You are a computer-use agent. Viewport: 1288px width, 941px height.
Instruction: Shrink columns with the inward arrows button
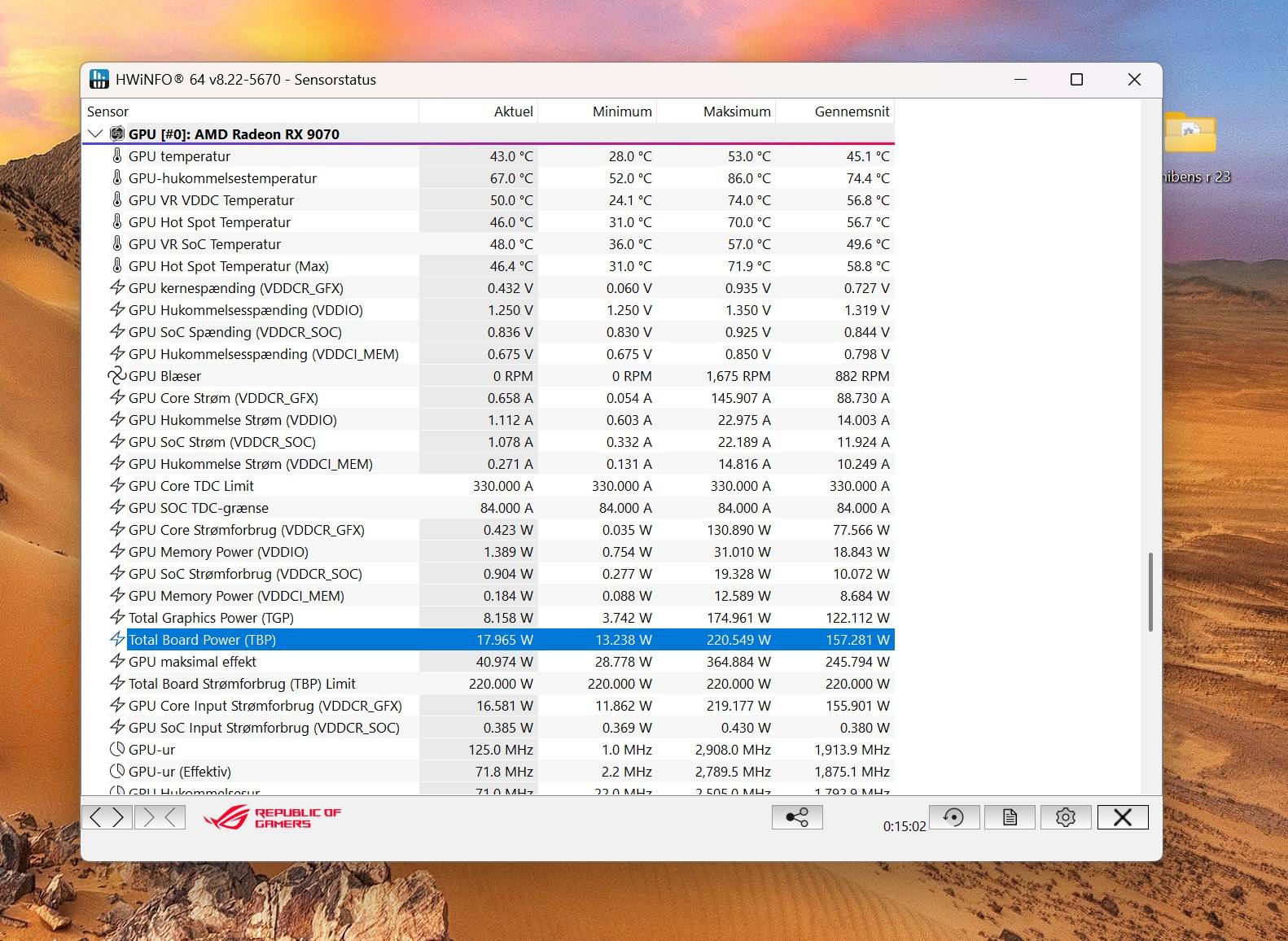160,817
